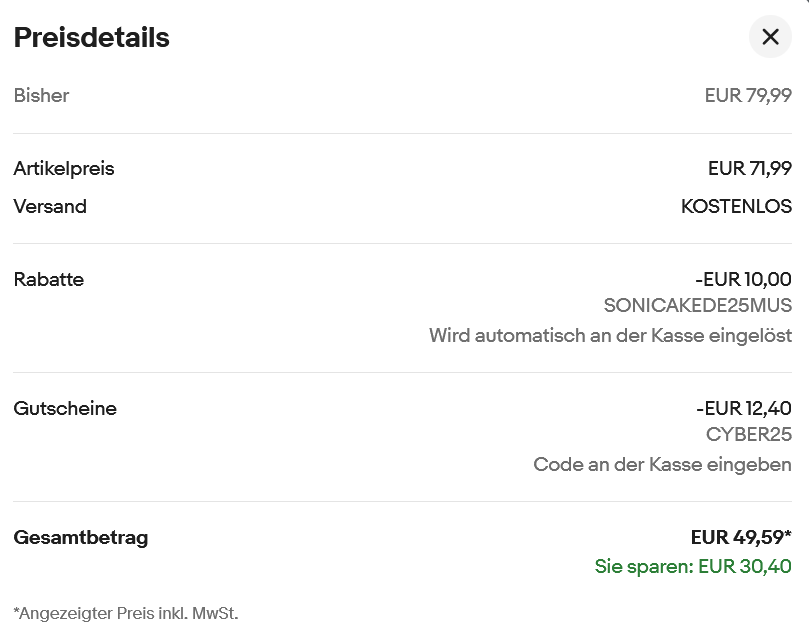Image resolution: width=809 pixels, height=638 pixels.
Task: Click the Versand label
Action: coord(50,207)
